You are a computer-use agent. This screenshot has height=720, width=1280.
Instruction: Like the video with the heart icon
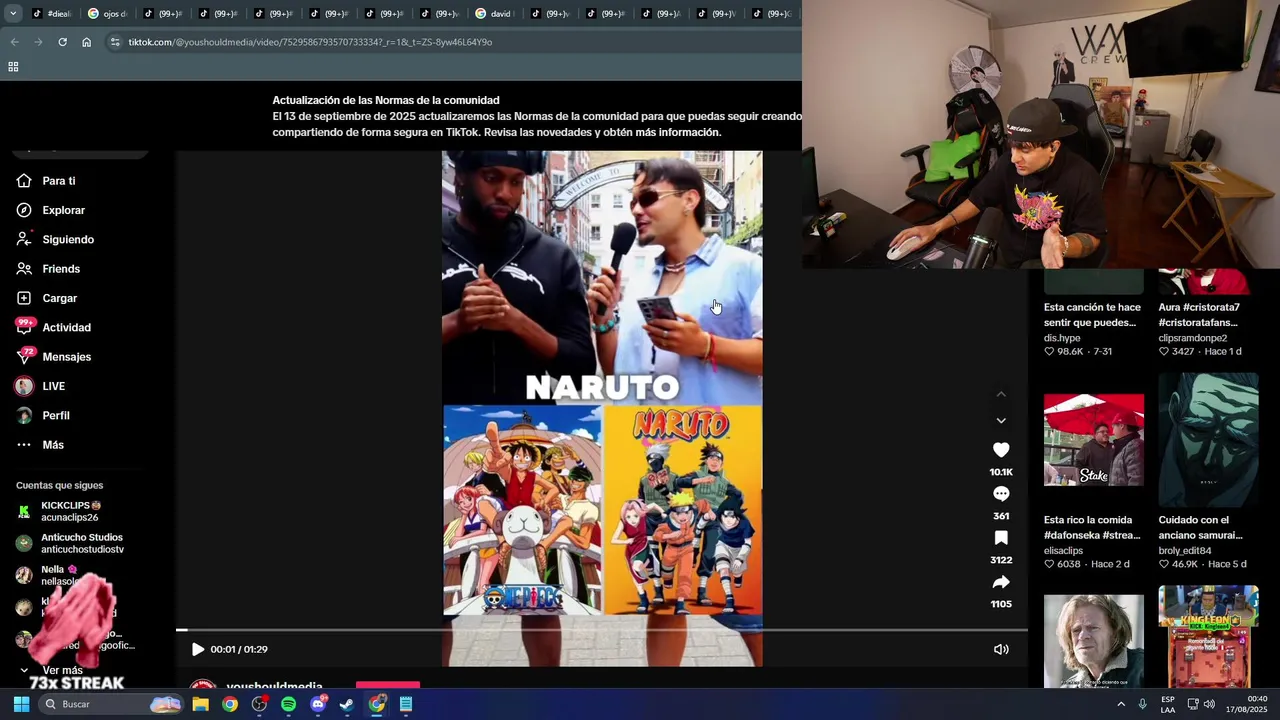coord(1001,450)
